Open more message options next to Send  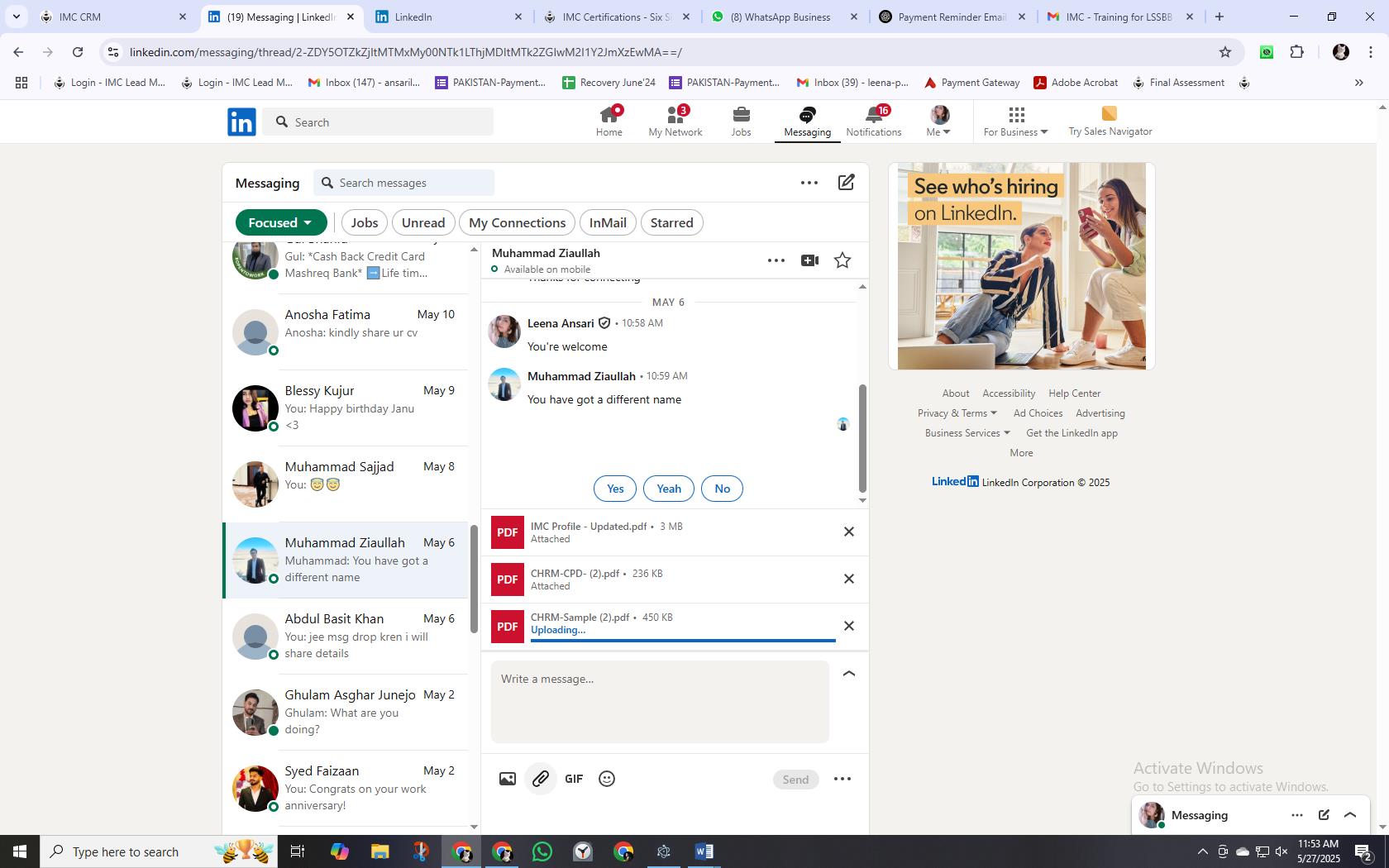842,779
